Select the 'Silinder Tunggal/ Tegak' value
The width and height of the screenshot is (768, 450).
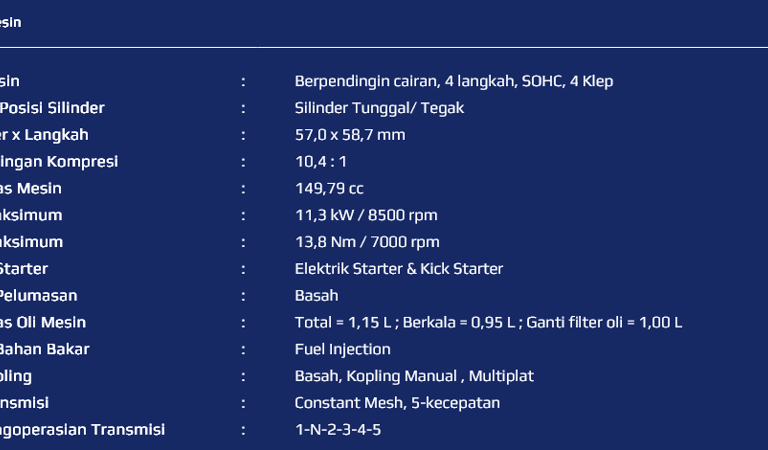coord(379,108)
